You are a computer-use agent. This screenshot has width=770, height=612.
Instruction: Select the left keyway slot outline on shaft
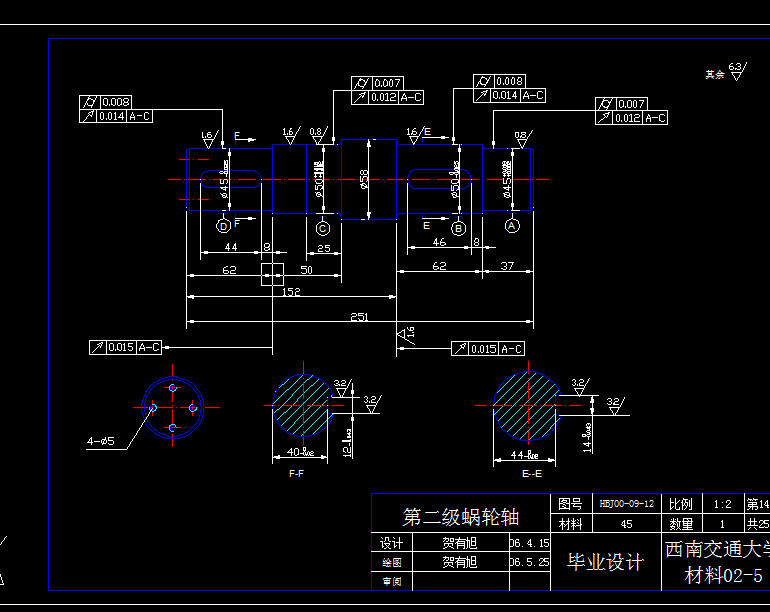[x=231, y=179]
